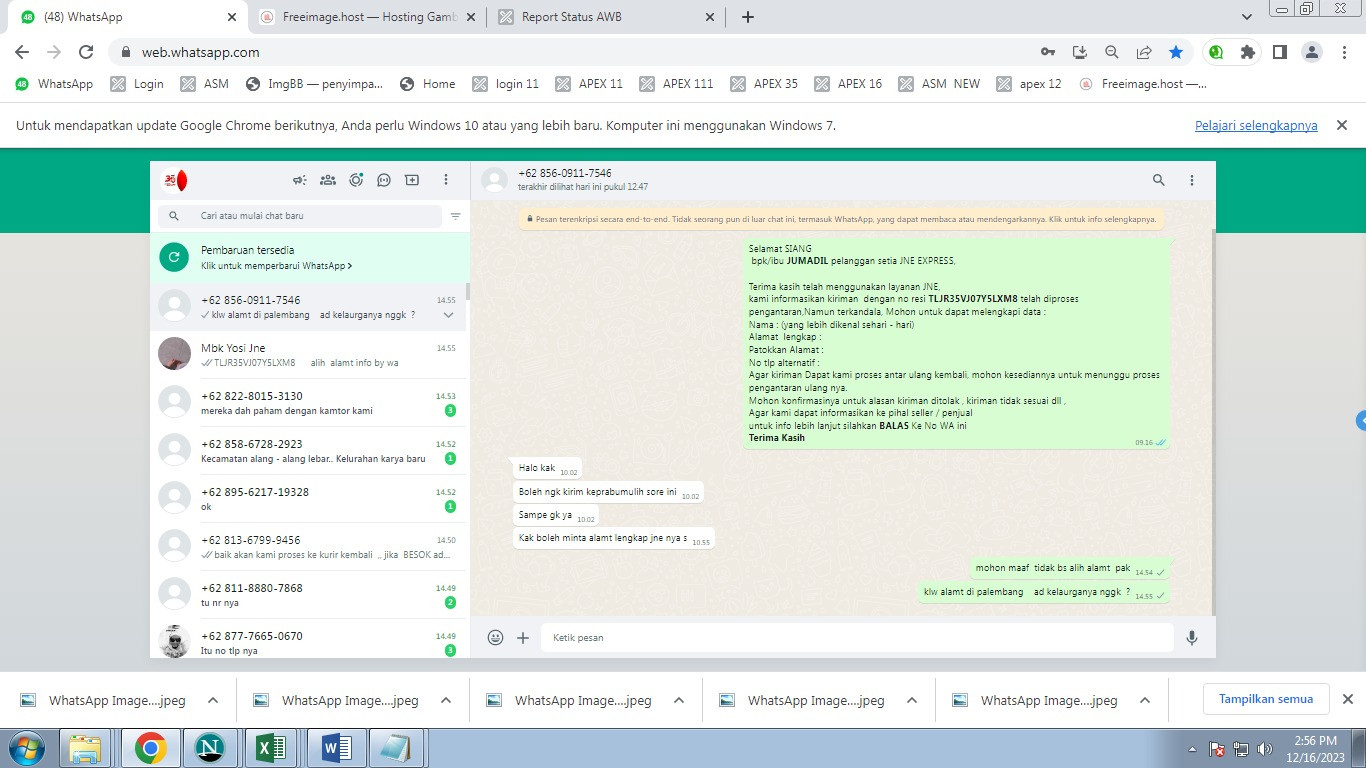Screen dimensions: 1366x768
Task: Open the chat with +62 895-6217-19328
Action: tap(310, 498)
